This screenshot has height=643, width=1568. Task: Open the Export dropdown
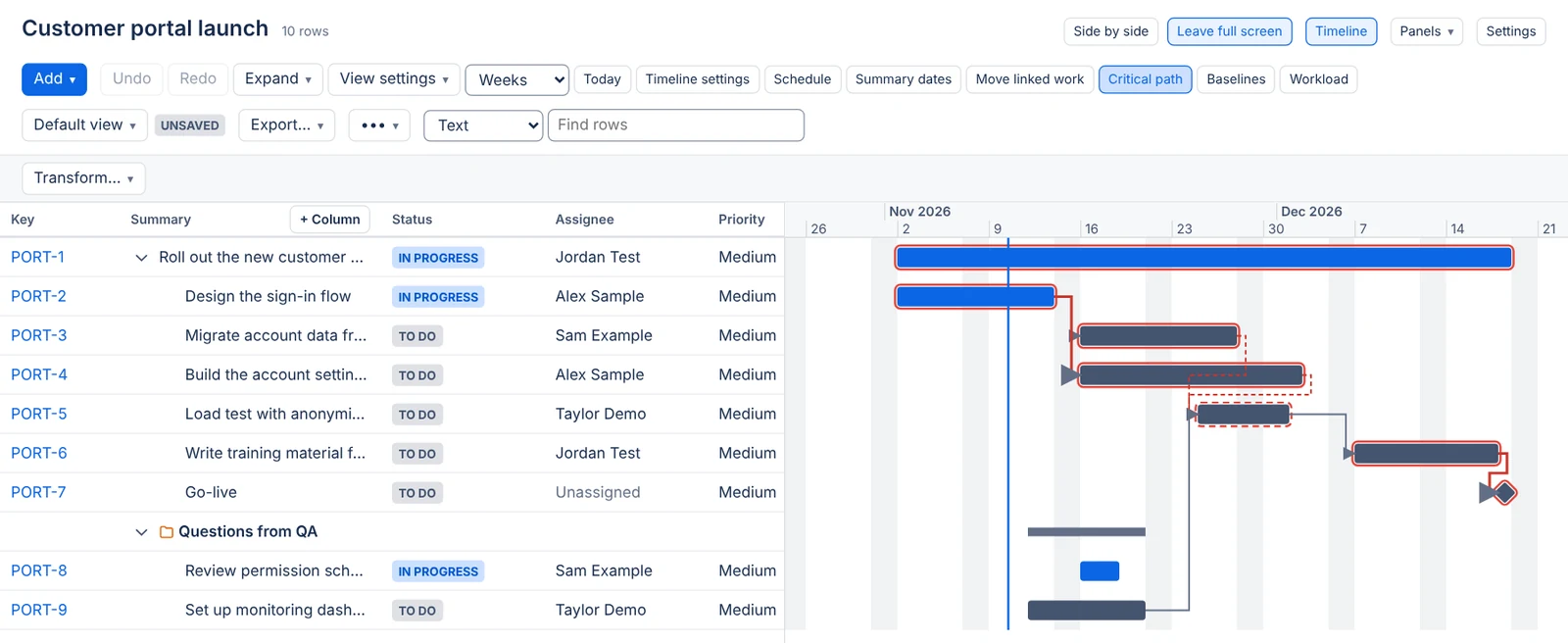coord(286,125)
